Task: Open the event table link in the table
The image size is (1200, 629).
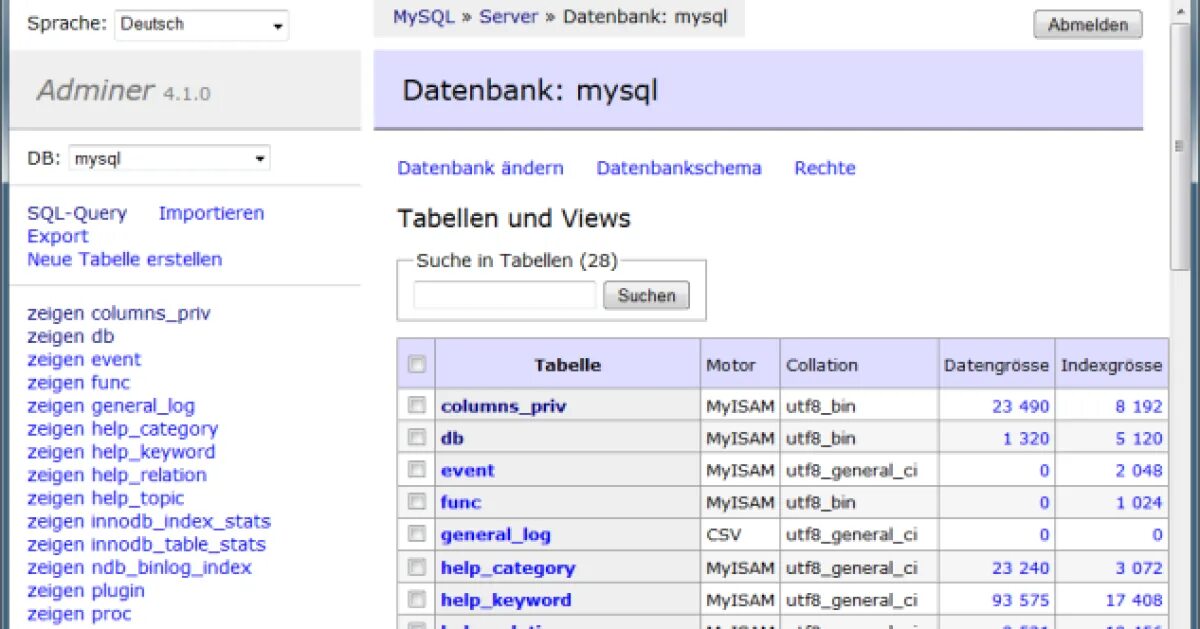Action: click(467, 470)
